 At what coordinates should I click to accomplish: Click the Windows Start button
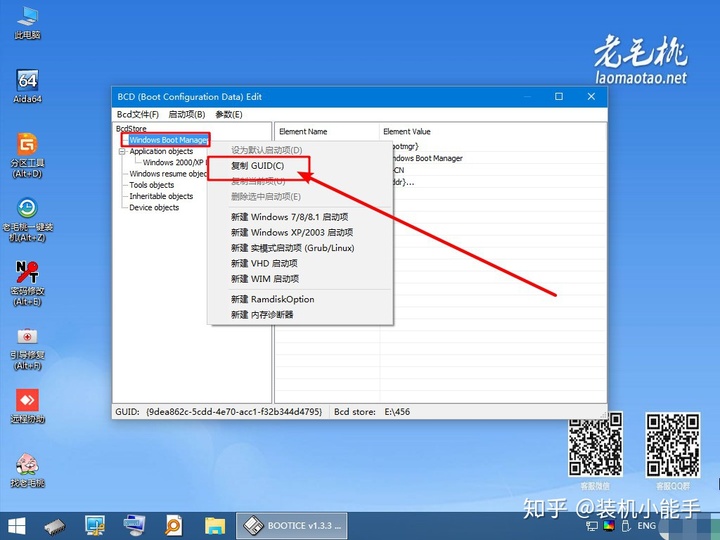17,526
